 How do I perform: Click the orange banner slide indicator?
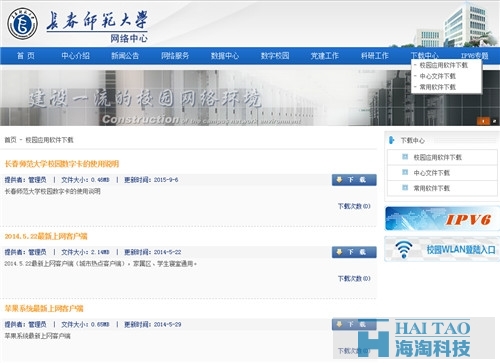[x=483, y=121]
